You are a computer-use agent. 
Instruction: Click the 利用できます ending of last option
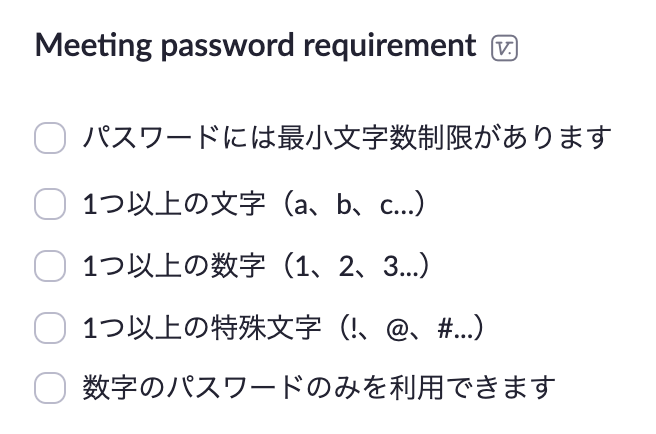(472, 387)
